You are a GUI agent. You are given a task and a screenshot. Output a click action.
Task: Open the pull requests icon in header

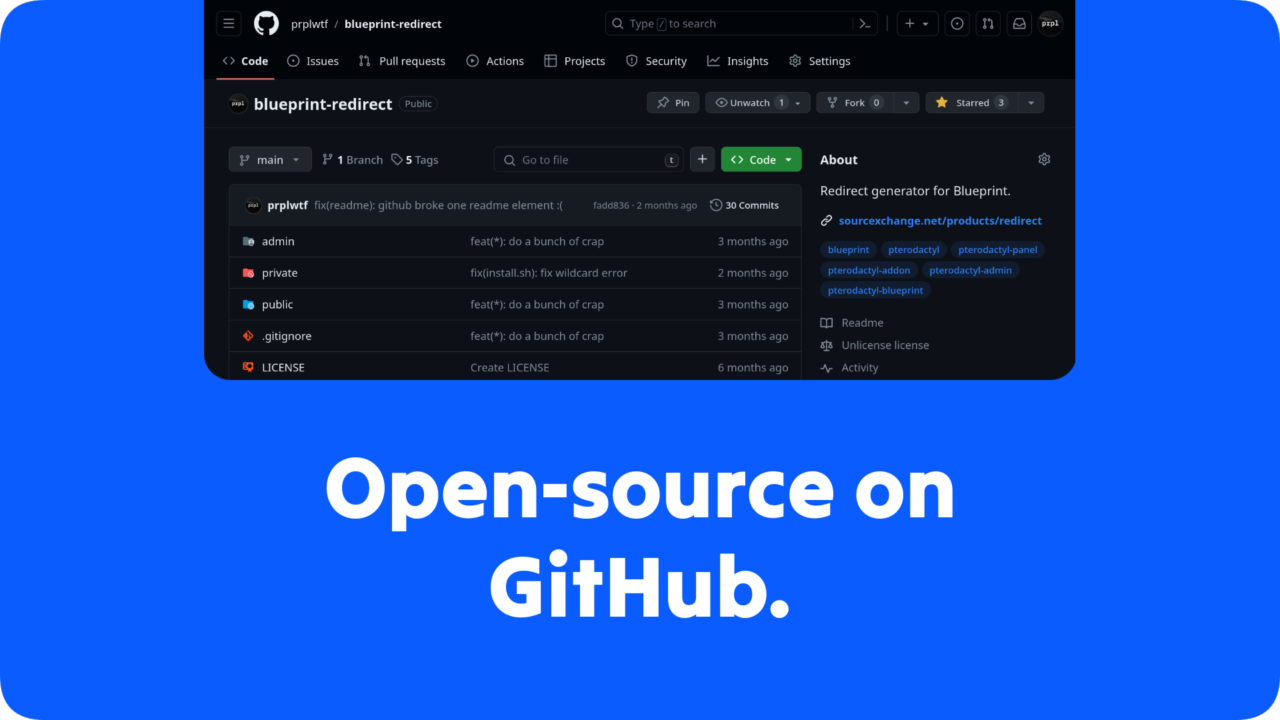point(988,24)
